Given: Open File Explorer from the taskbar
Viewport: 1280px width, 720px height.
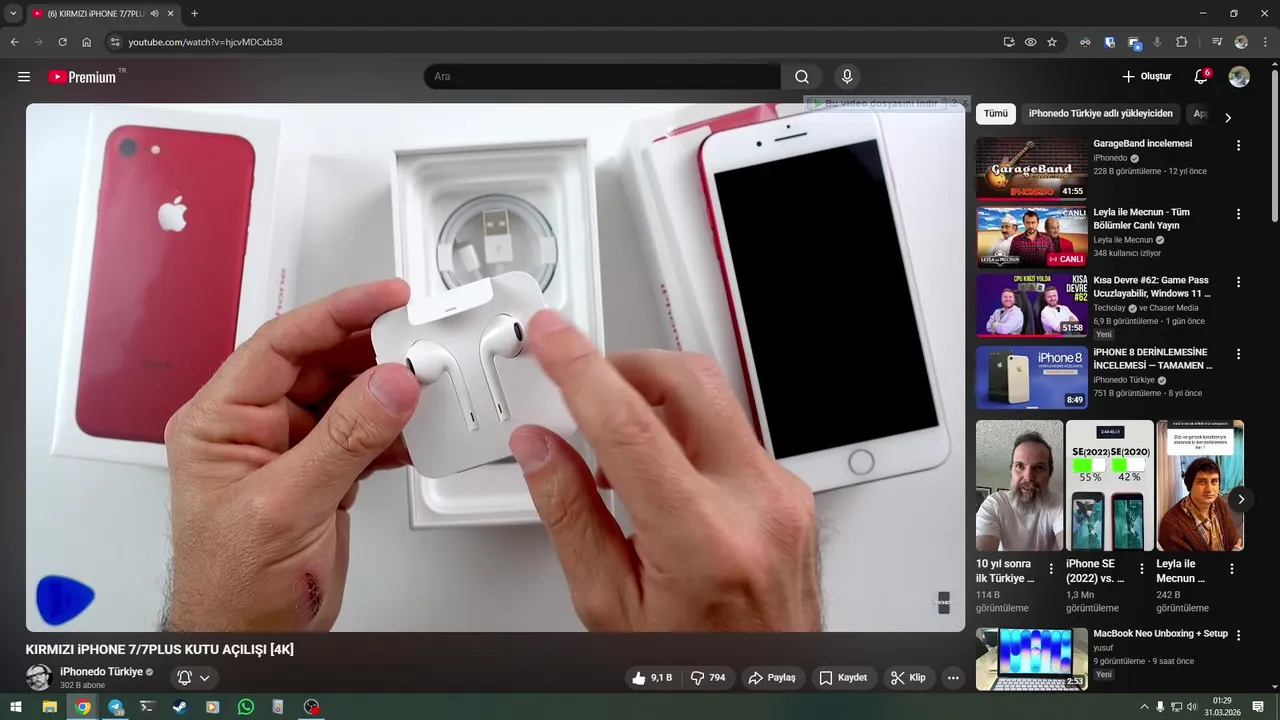Looking at the screenshot, I should [x=49, y=707].
